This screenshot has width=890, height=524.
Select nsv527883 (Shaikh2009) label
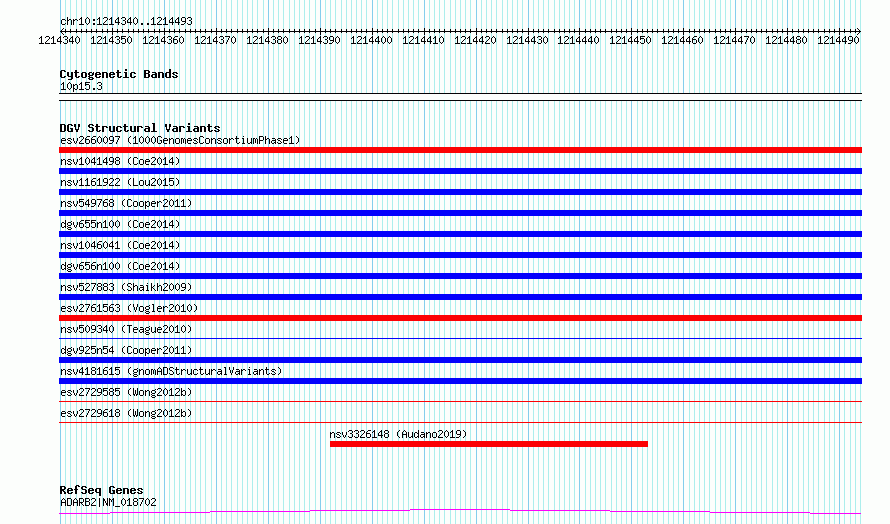pos(126,287)
